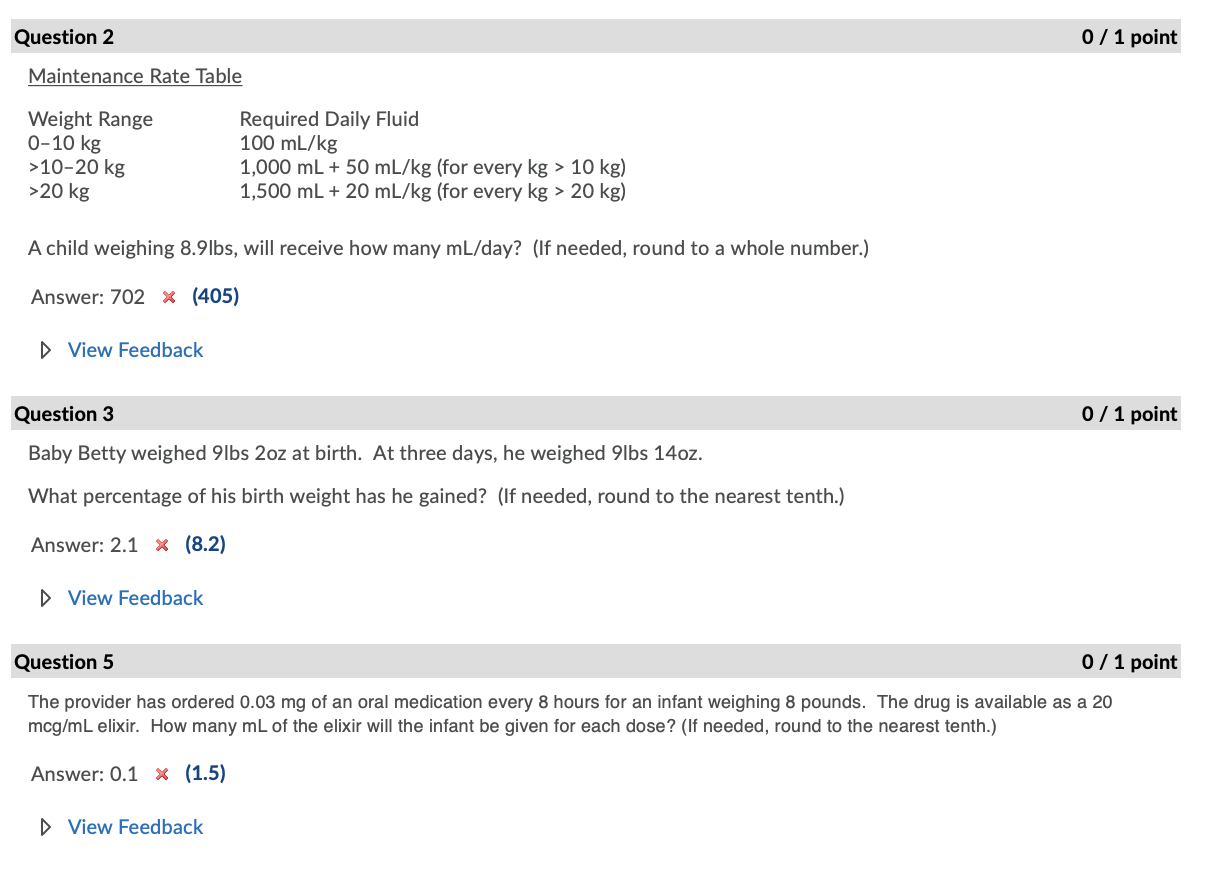
Task: Select the Question 2 header bar
Action: [596, 37]
